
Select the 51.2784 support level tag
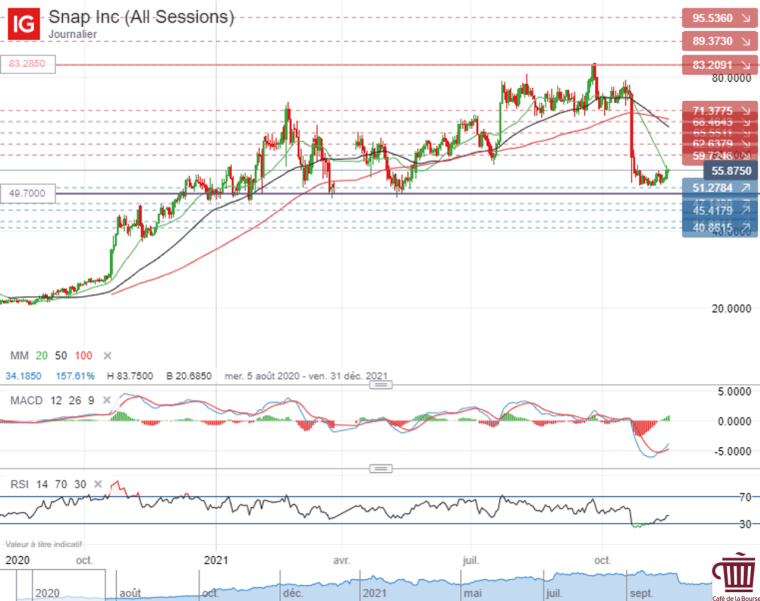tap(719, 188)
